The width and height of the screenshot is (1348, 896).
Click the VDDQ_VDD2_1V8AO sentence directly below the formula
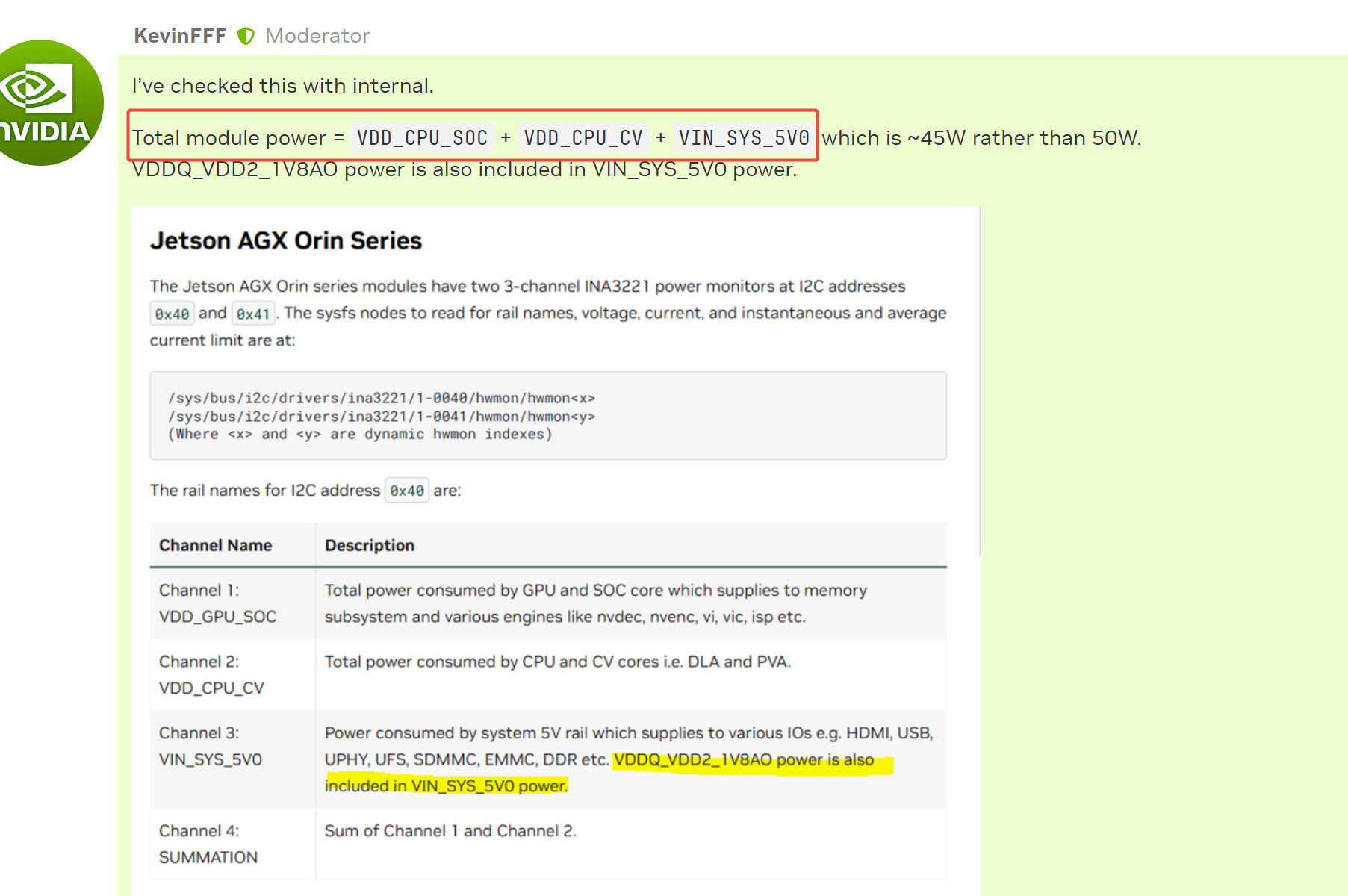coord(465,169)
